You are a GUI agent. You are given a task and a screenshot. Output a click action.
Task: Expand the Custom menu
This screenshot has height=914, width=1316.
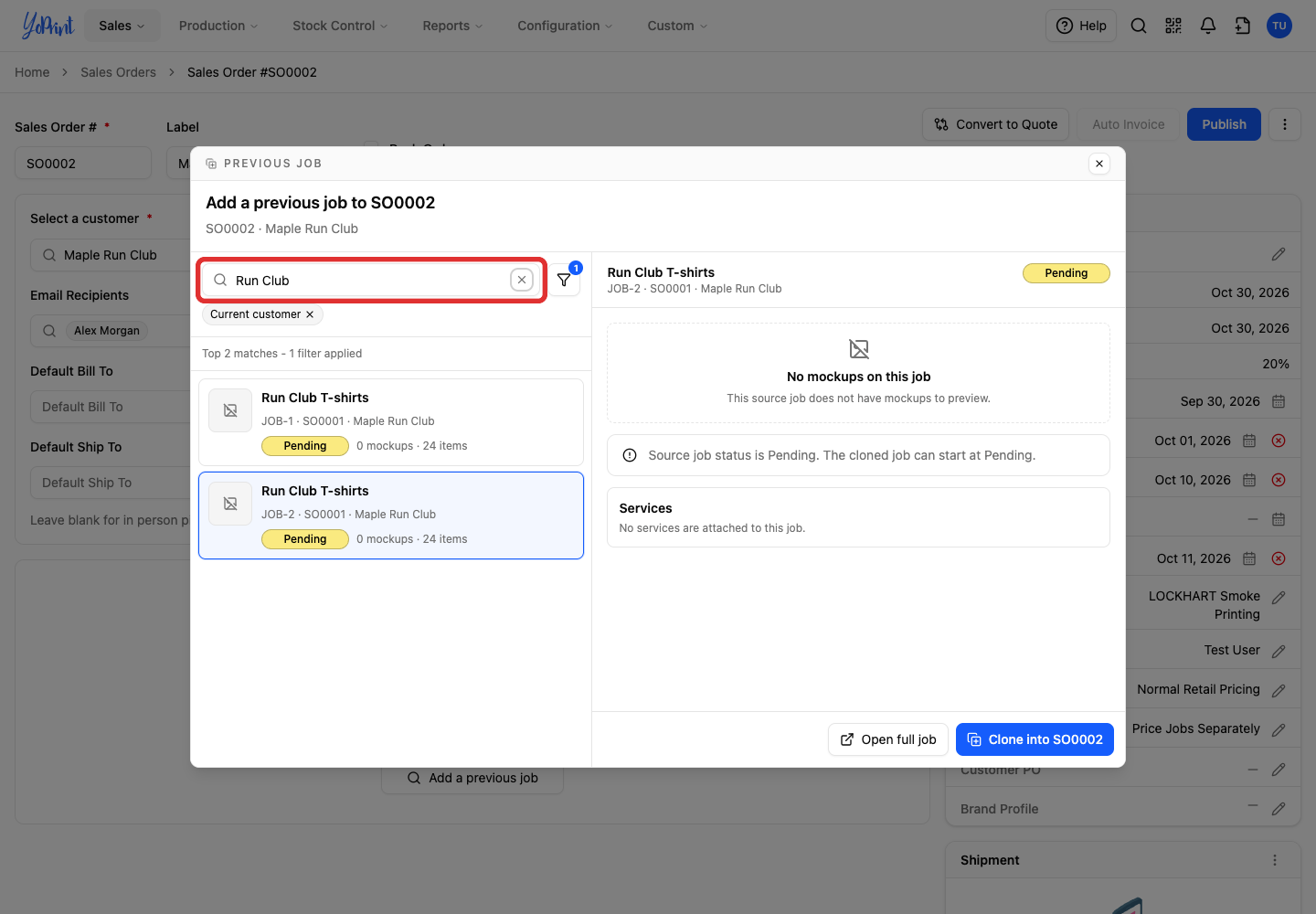tap(677, 26)
